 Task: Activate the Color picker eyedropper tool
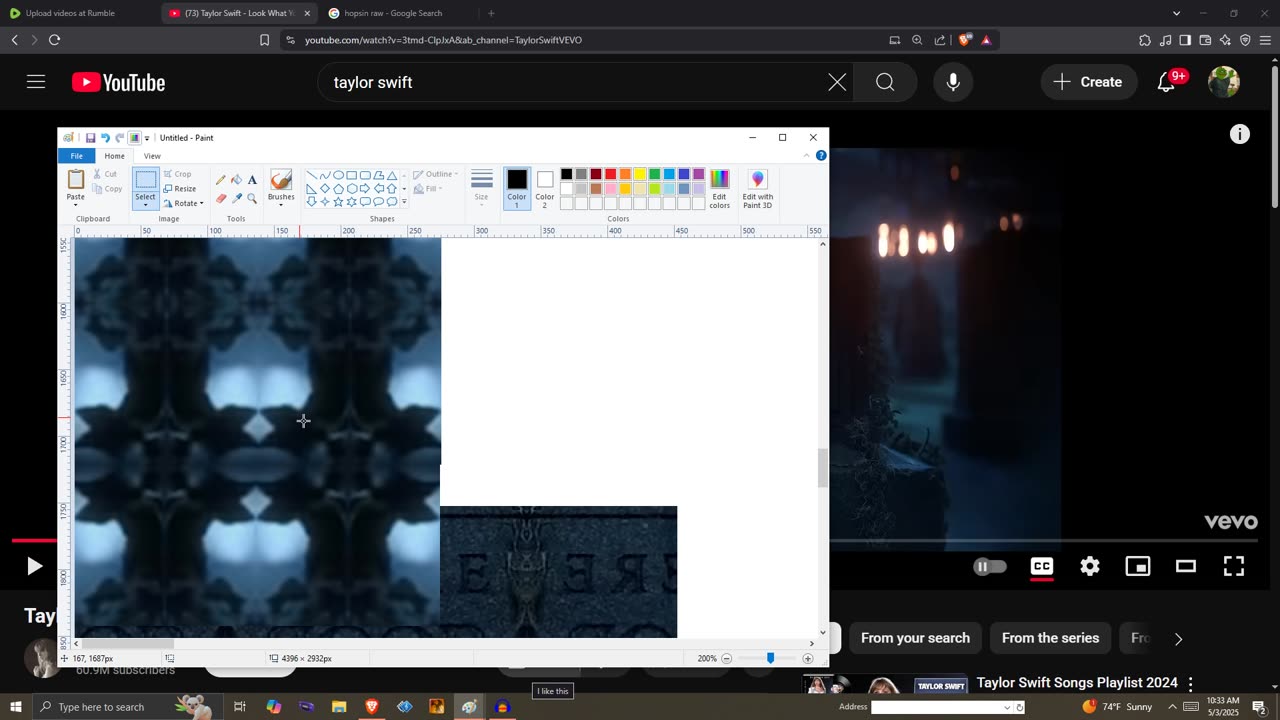(x=236, y=198)
